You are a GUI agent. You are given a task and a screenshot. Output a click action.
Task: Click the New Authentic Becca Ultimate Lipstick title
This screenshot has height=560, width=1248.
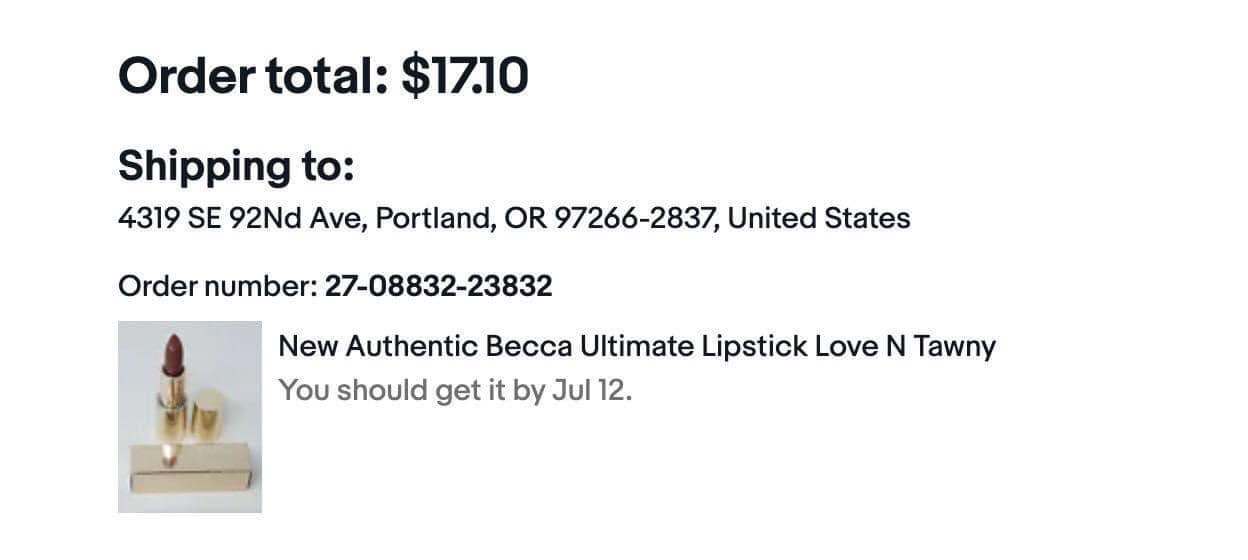tap(637, 347)
